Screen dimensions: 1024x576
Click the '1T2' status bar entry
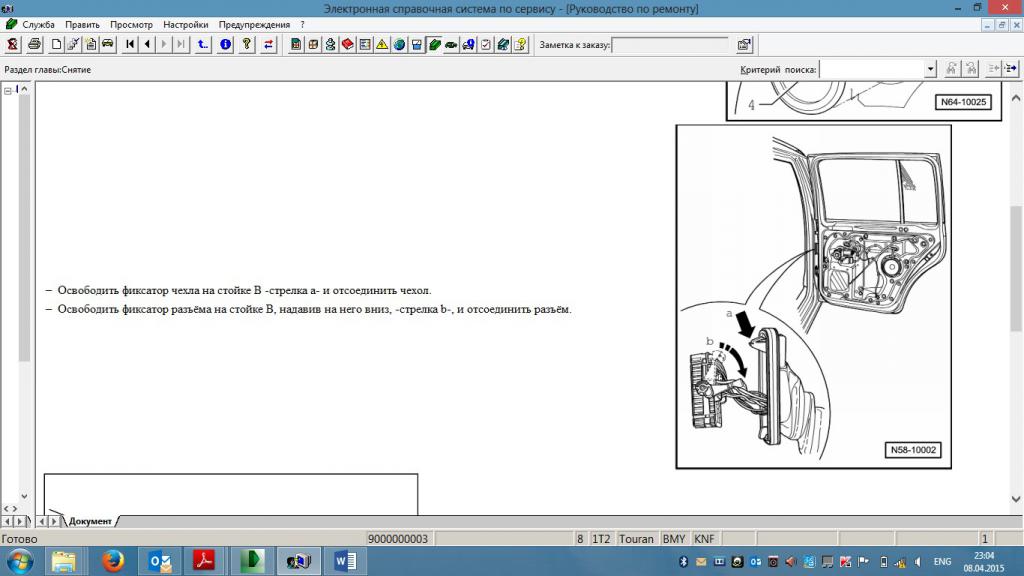point(601,539)
